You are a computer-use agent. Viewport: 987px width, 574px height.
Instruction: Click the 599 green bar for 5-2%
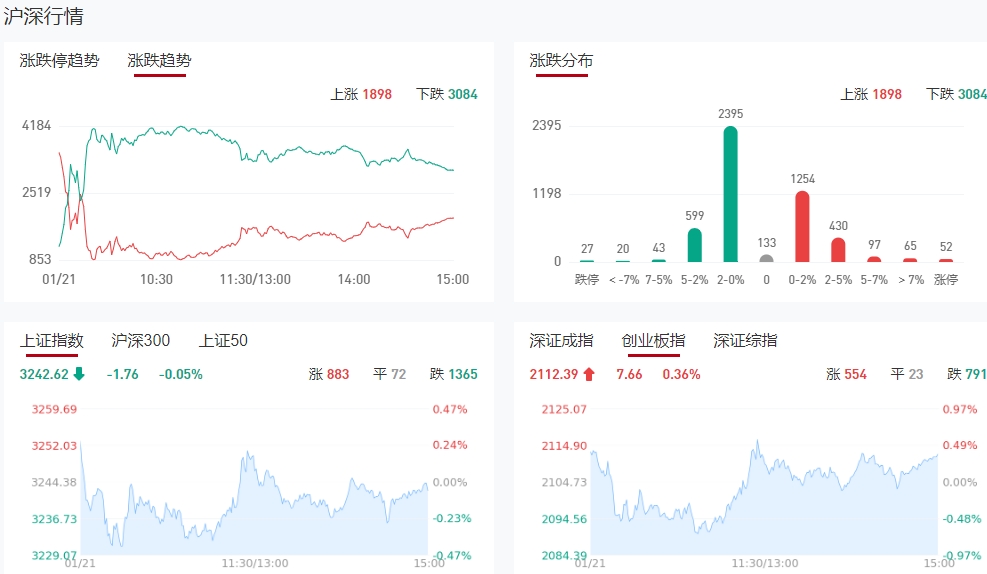pyautogui.click(x=694, y=245)
